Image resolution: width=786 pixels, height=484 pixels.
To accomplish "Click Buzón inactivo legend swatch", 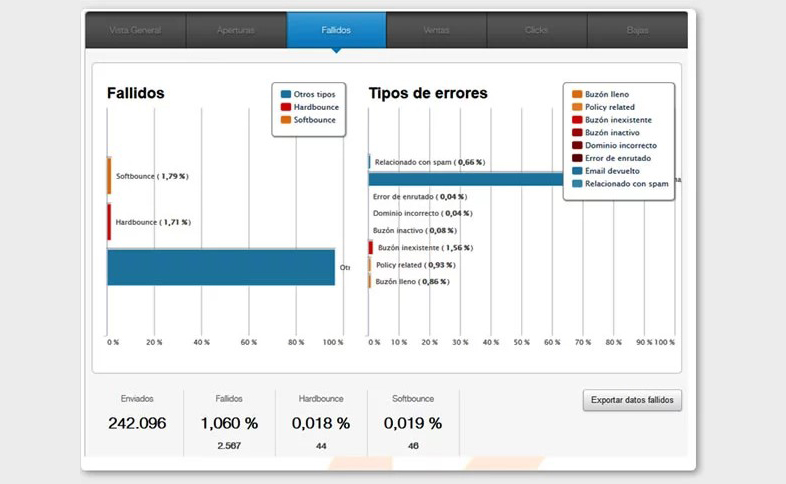I will pyautogui.click(x=577, y=132).
